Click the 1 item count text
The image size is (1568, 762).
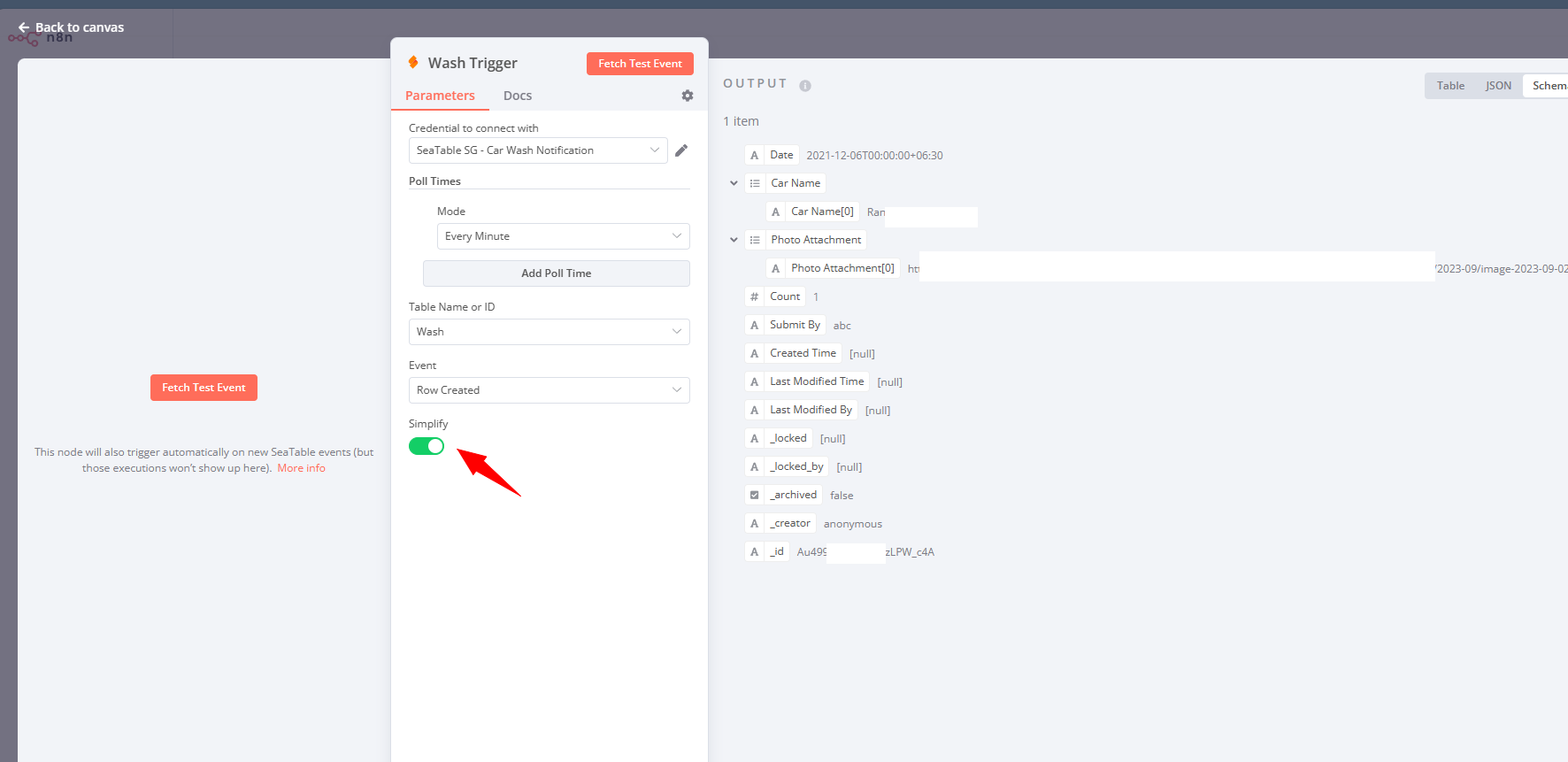point(741,121)
